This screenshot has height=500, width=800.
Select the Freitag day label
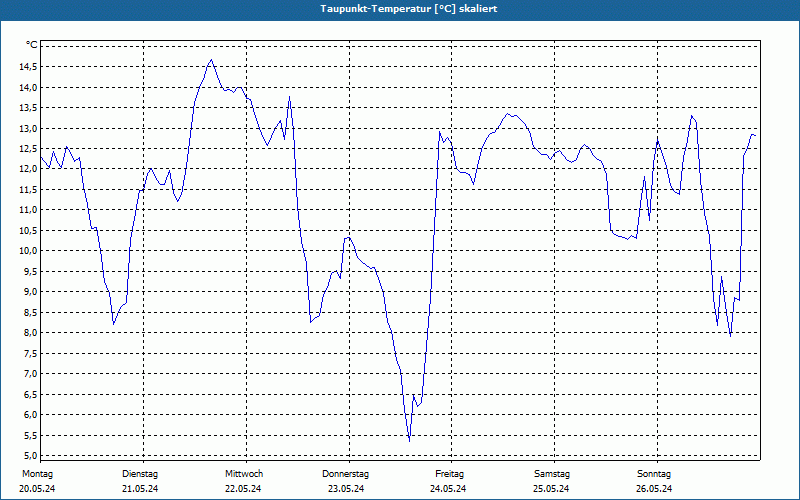(449, 474)
